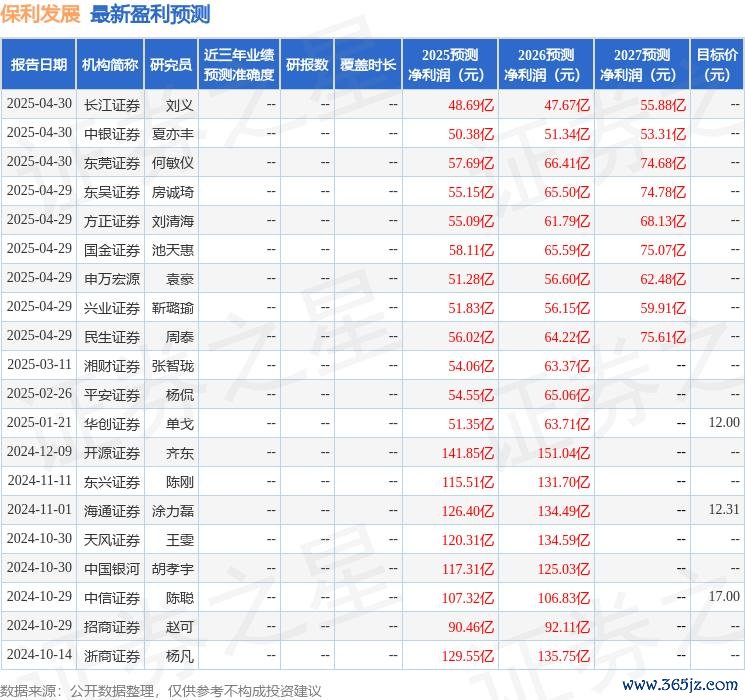Viewport: 745px width, 700px height.
Task: Click analyst name 房诚琦
Action: 173,192
